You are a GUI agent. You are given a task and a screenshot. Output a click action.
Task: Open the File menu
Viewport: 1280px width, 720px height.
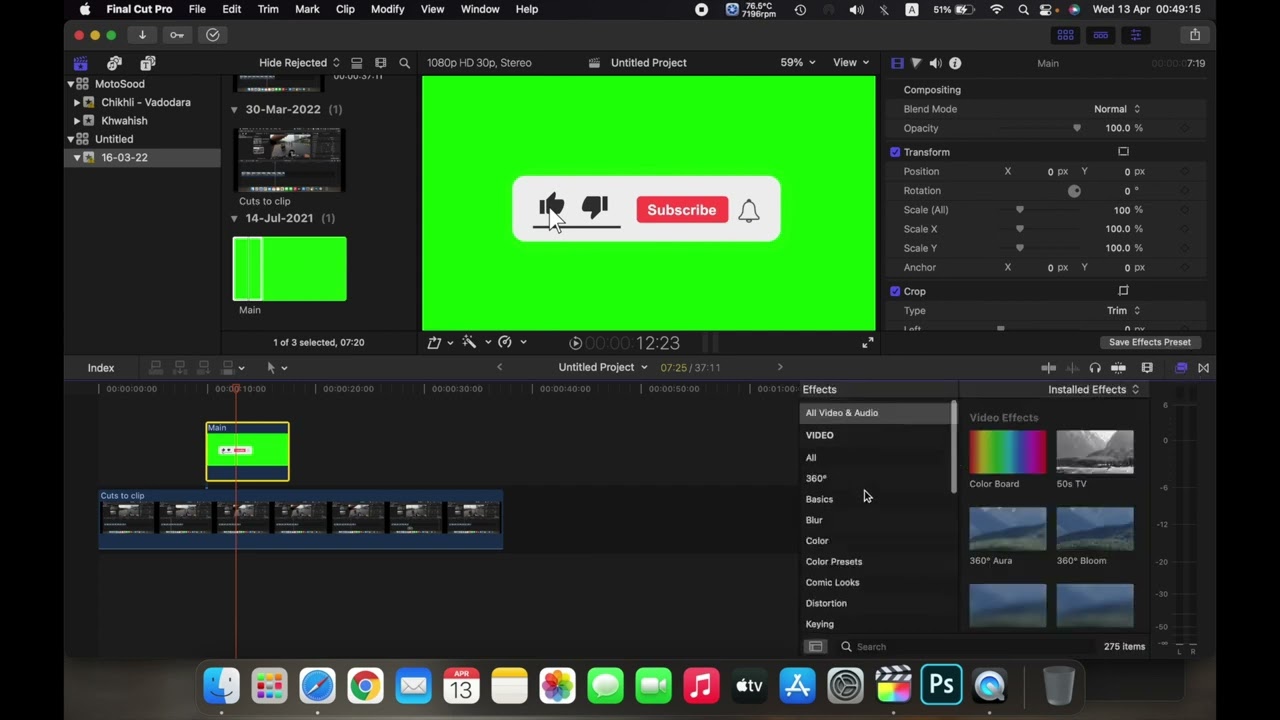(197, 9)
